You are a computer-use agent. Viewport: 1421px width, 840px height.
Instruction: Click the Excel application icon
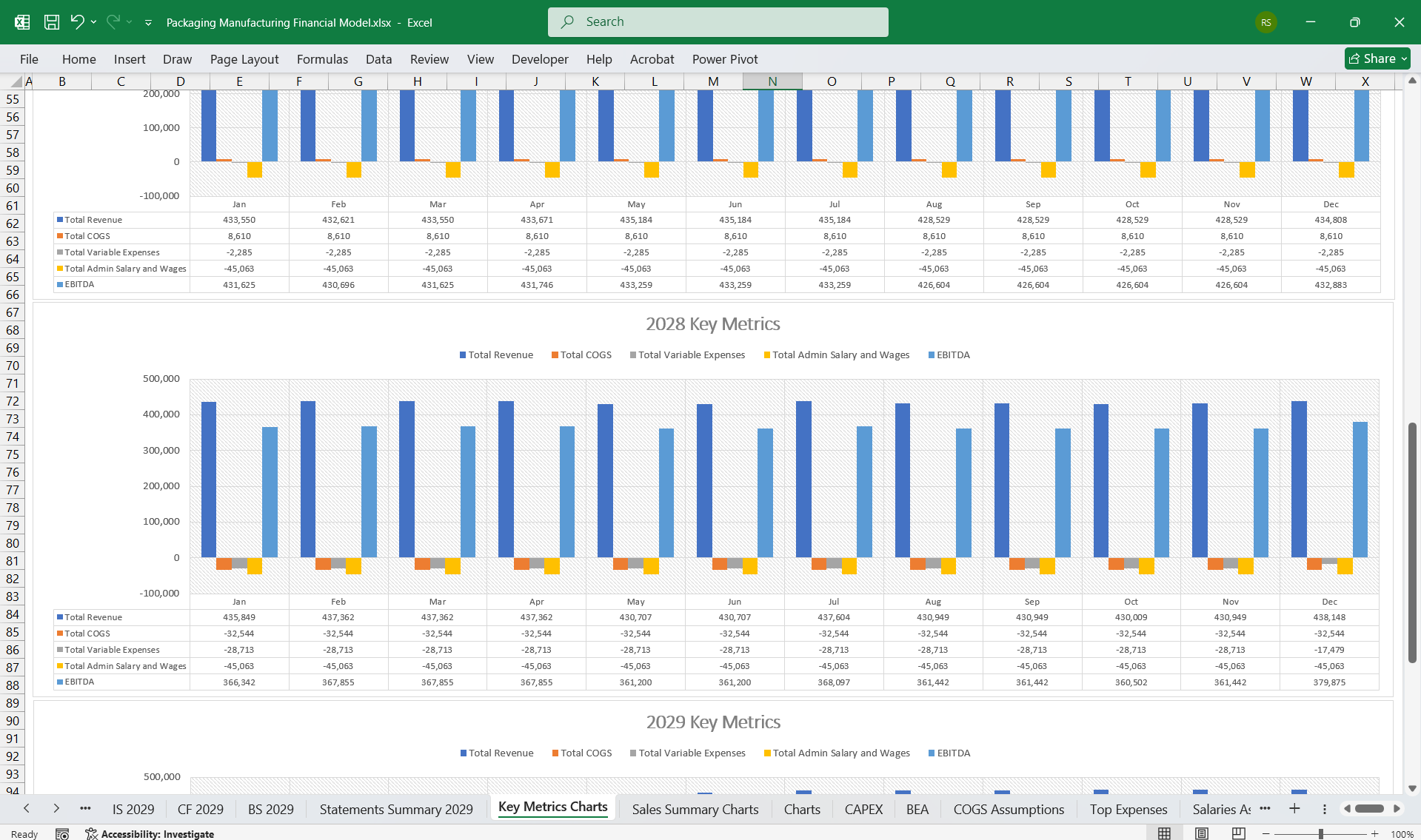pyautogui.click(x=22, y=22)
